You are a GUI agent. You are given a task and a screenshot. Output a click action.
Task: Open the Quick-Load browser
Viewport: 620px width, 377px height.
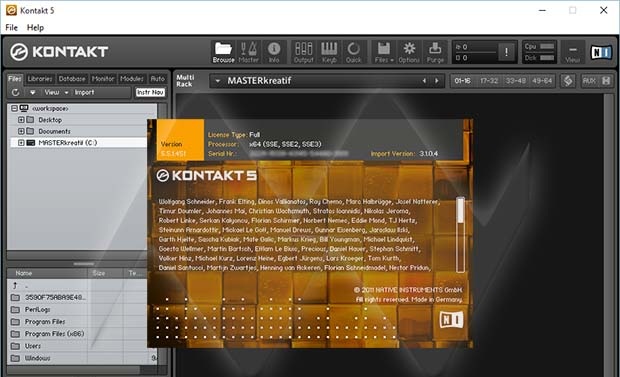coord(353,52)
